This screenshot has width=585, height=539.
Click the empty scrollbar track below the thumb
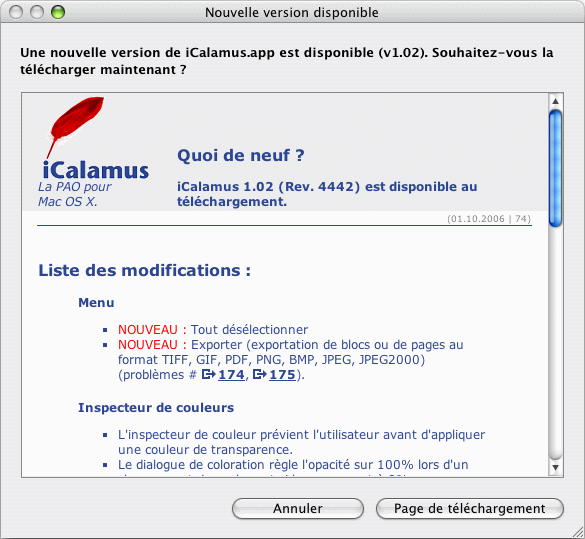coord(556,343)
